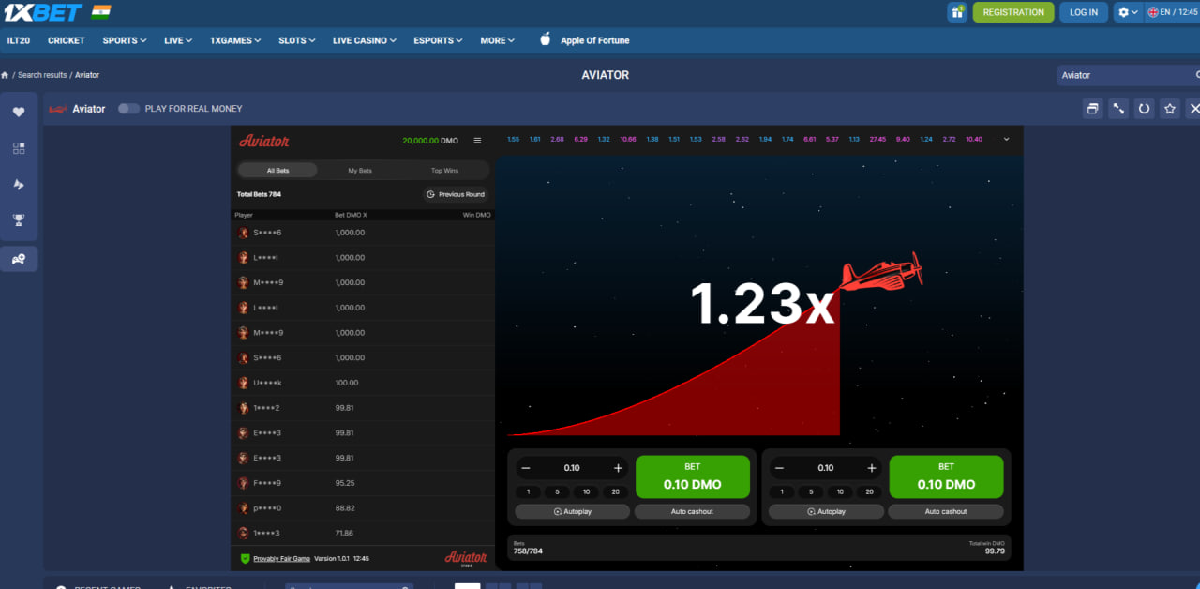Expand round history multipliers chevron

click(x=1006, y=140)
